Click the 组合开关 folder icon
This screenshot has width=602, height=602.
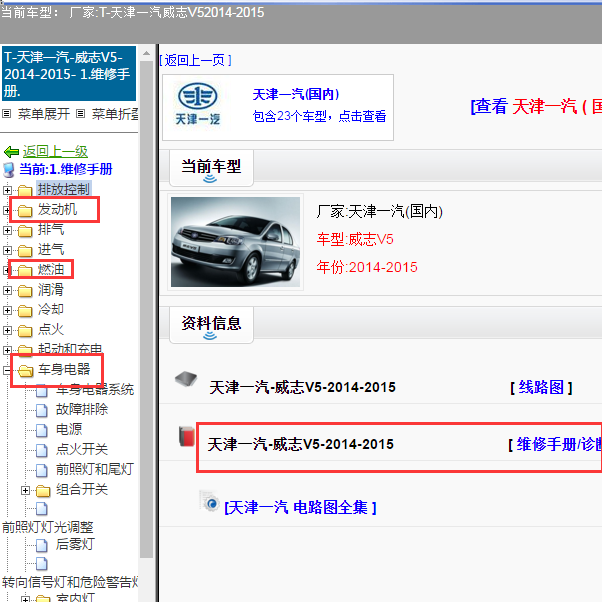43,491
